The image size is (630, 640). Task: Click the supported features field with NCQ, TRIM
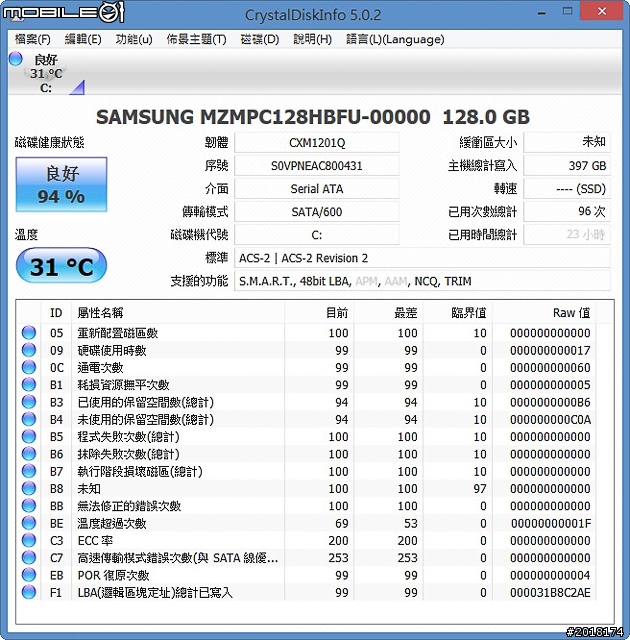(x=422, y=281)
